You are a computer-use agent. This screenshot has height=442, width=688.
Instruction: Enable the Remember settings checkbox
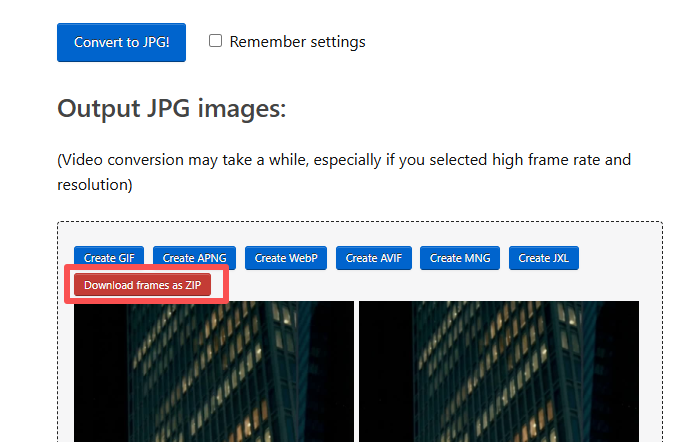pos(215,41)
